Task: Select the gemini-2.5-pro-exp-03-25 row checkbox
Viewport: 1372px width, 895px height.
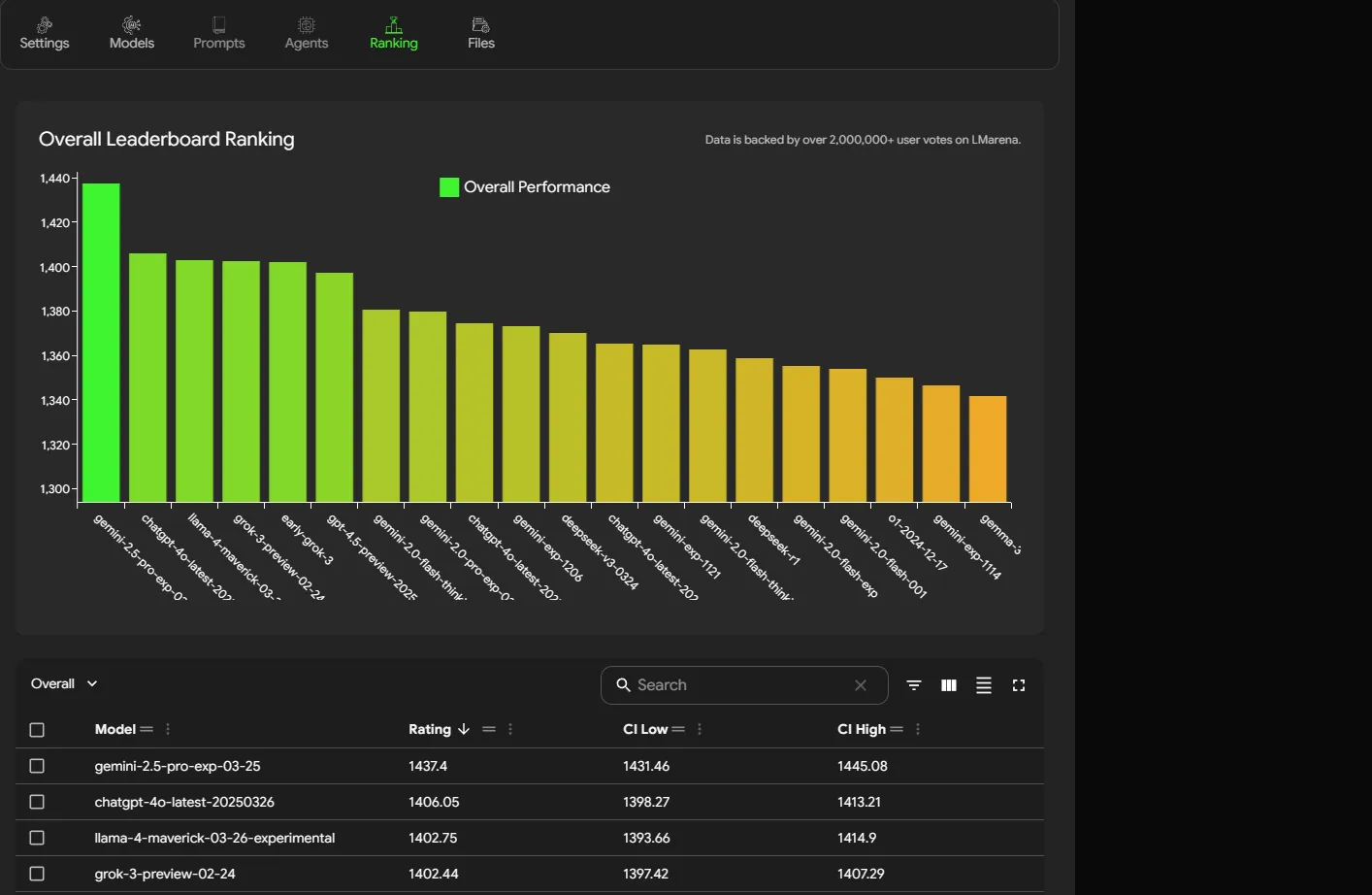Action: (x=37, y=766)
